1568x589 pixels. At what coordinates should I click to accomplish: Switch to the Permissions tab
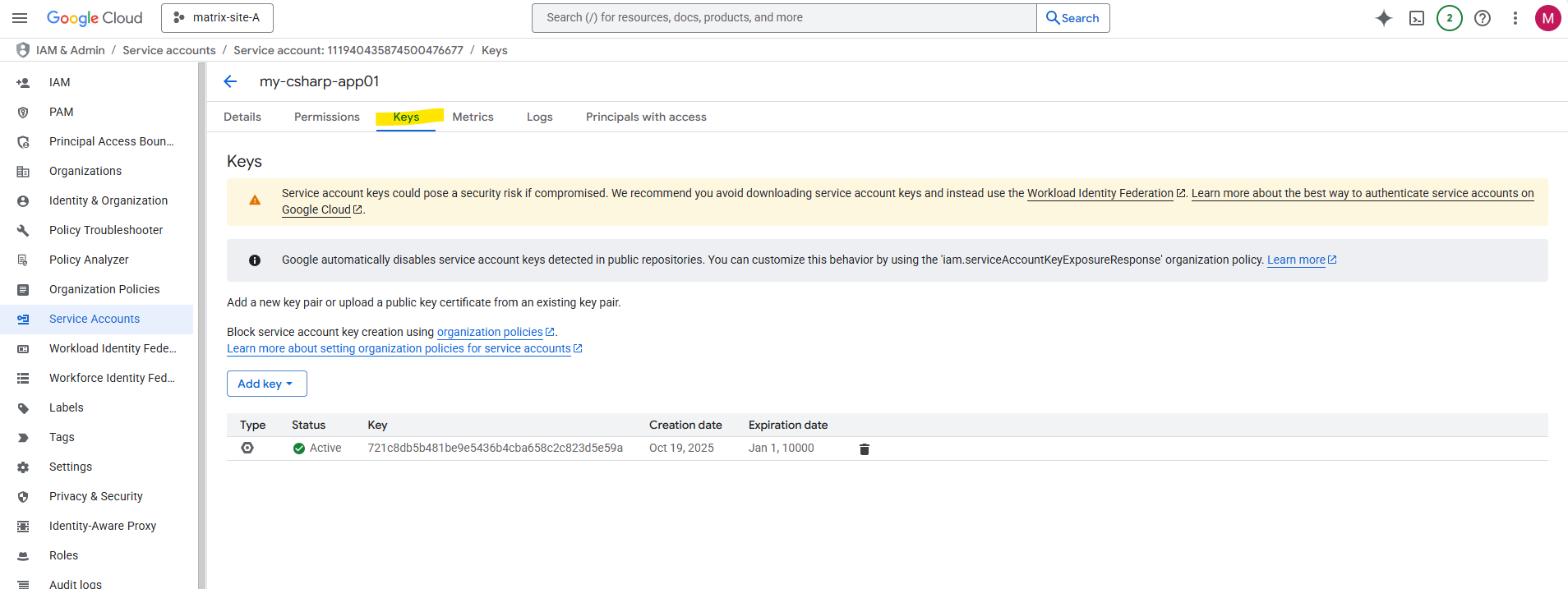click(x=326, y=117)
